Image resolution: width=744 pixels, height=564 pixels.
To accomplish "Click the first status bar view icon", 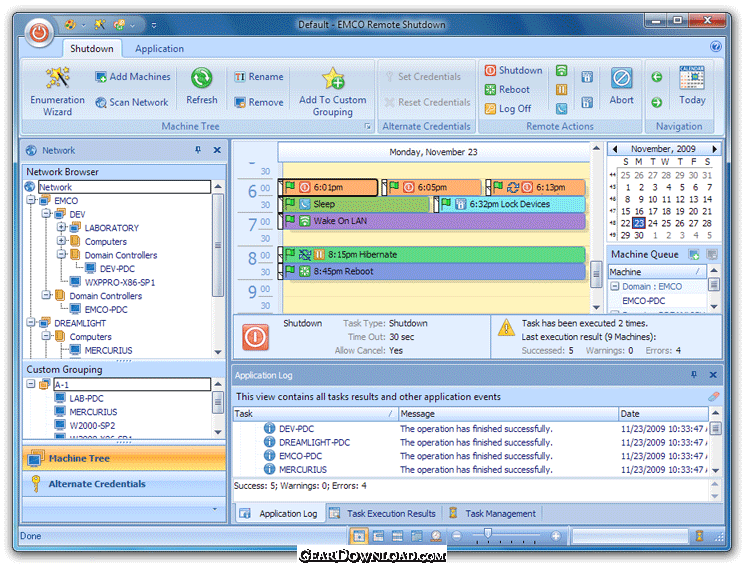I will [359, 536].
